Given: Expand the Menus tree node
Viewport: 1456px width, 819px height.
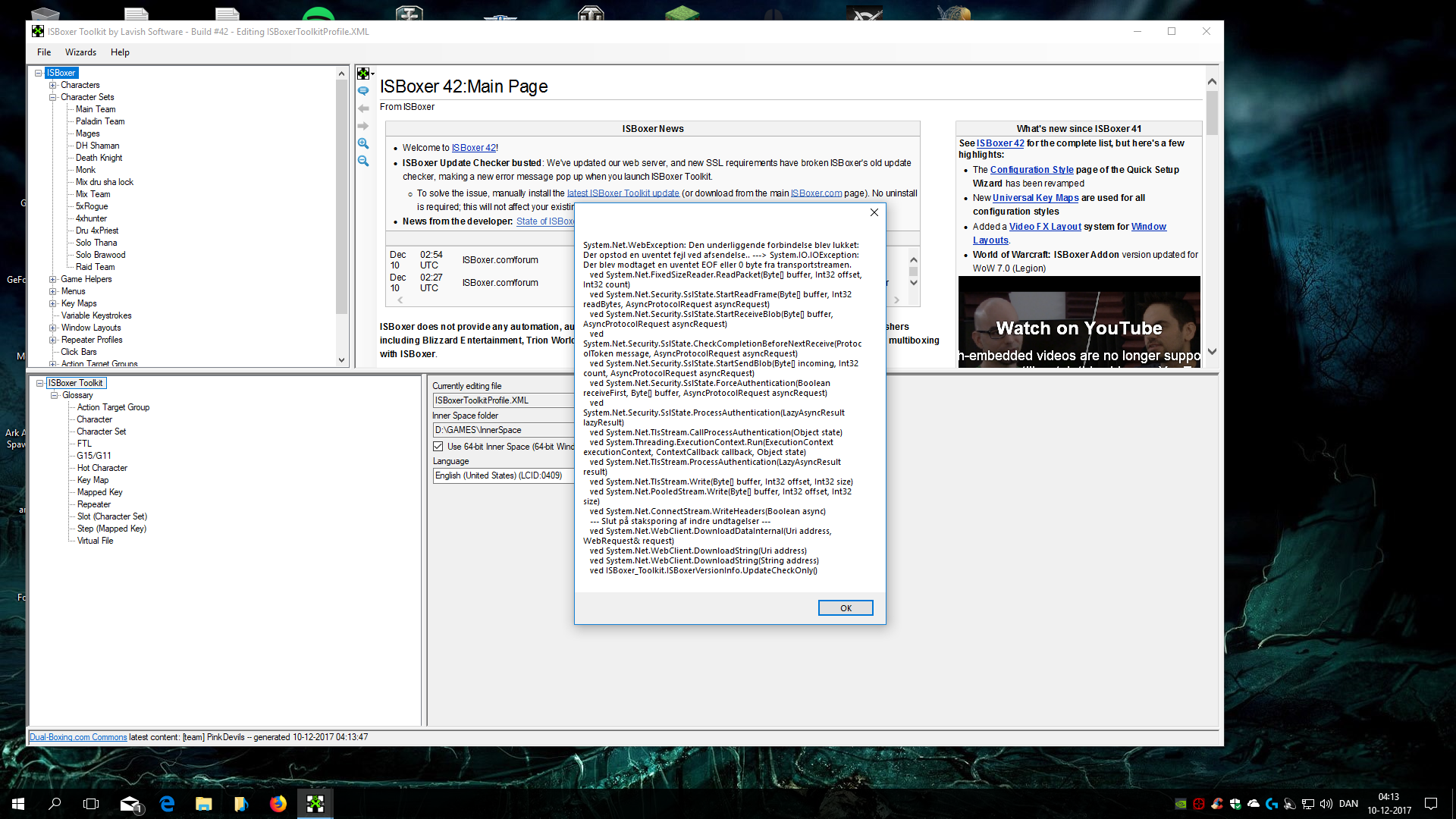Looking at the screenshot, I should (x=53, y=292).
